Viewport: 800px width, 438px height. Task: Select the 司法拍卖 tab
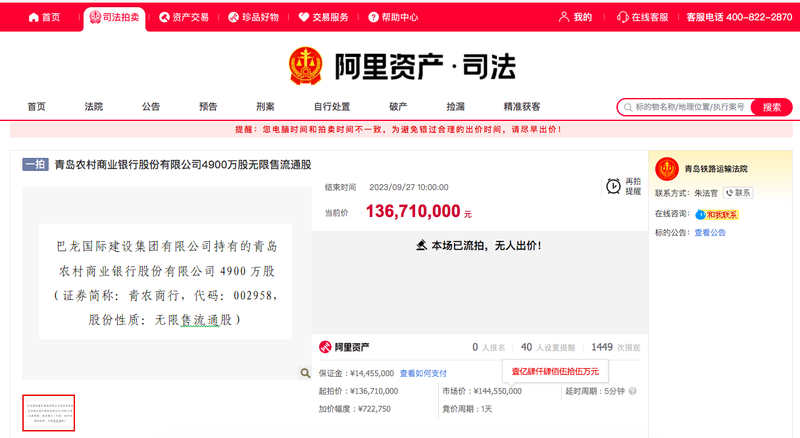pos(114,17)
